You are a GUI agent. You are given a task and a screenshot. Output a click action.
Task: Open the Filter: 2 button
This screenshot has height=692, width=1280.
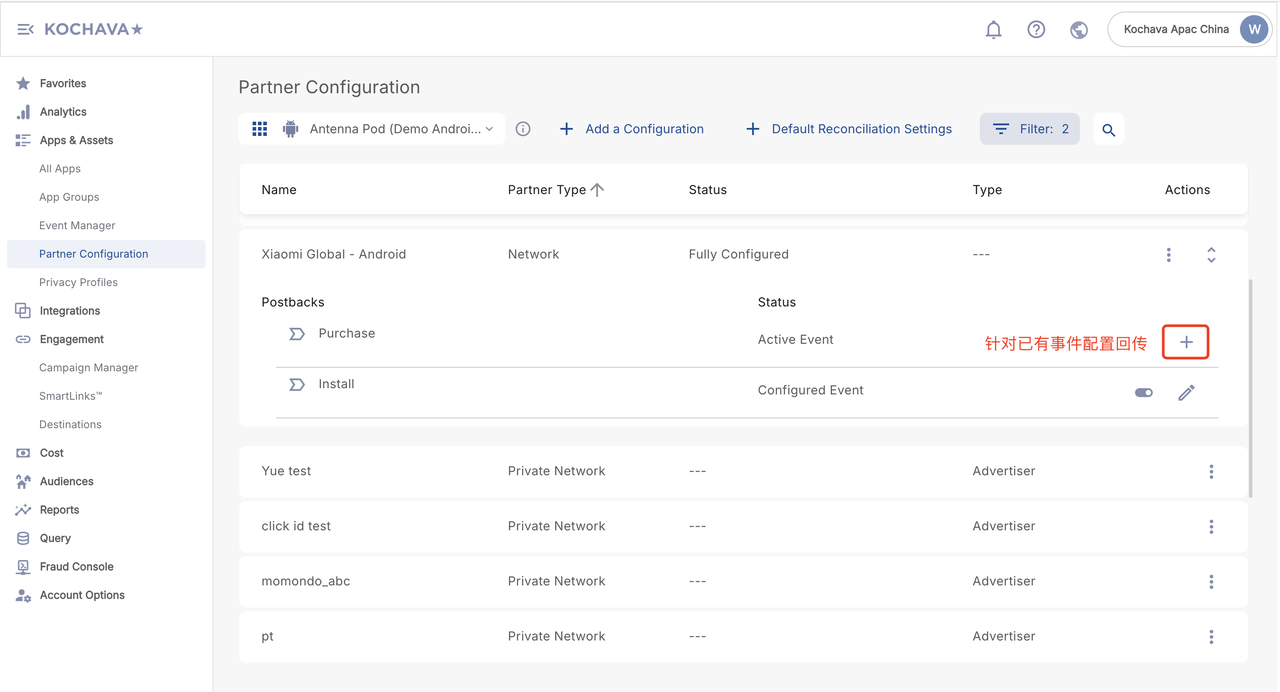tap(1029, 129)
